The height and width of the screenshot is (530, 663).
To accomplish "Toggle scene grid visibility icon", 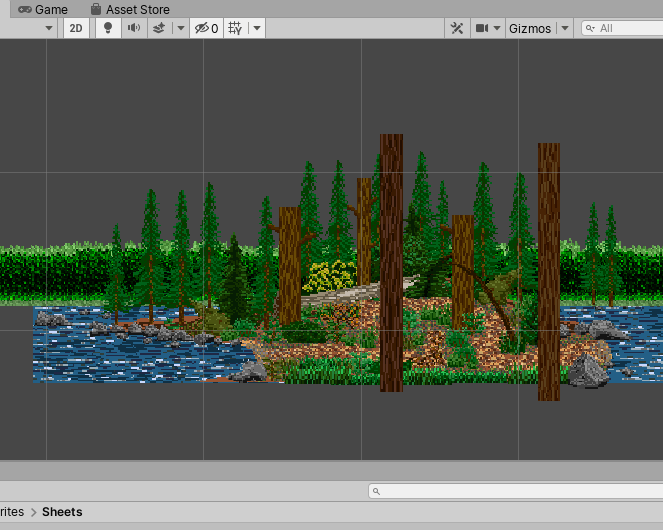I will point(235,28).
